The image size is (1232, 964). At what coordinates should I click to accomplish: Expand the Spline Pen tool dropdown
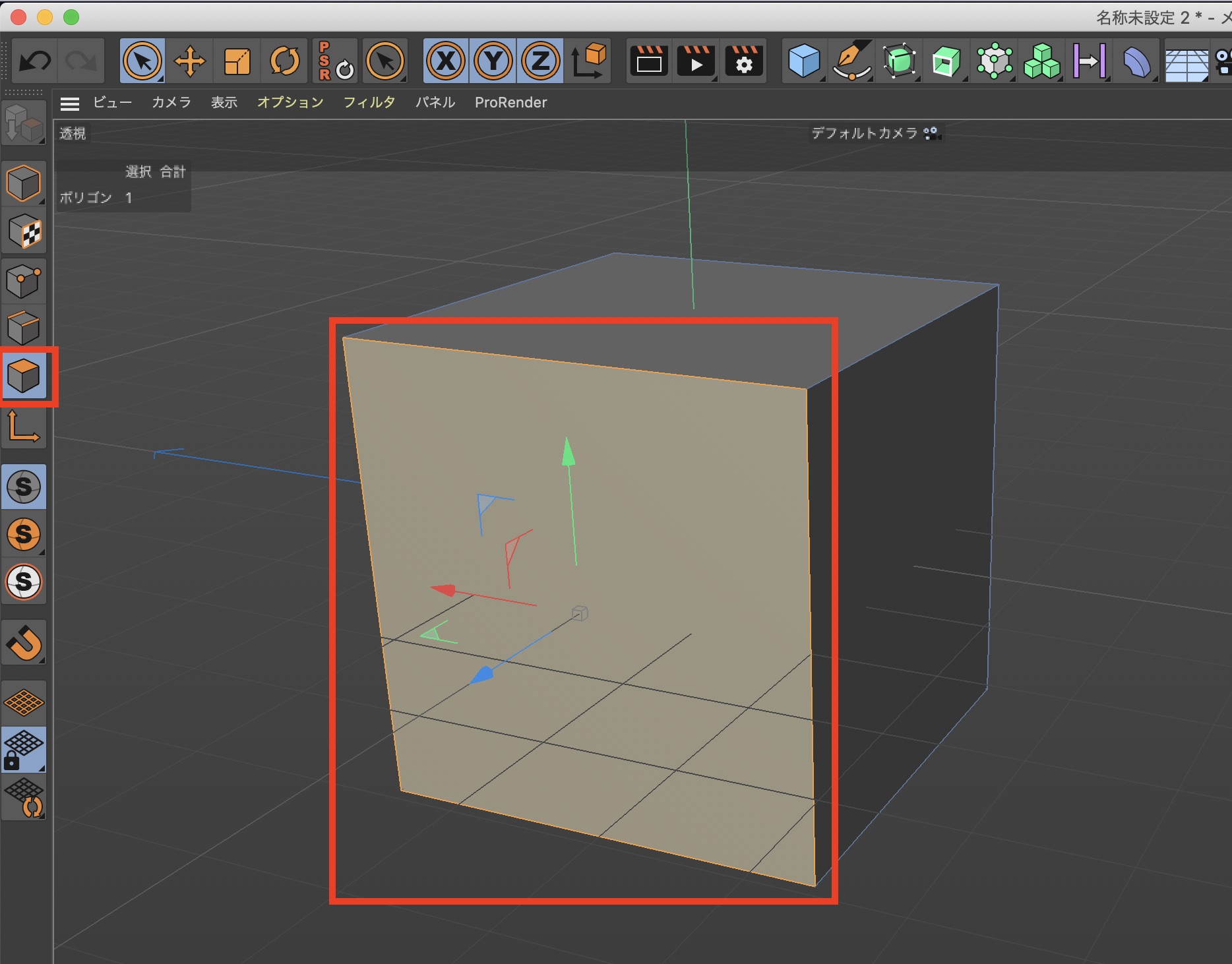click(x=851, y=62)
